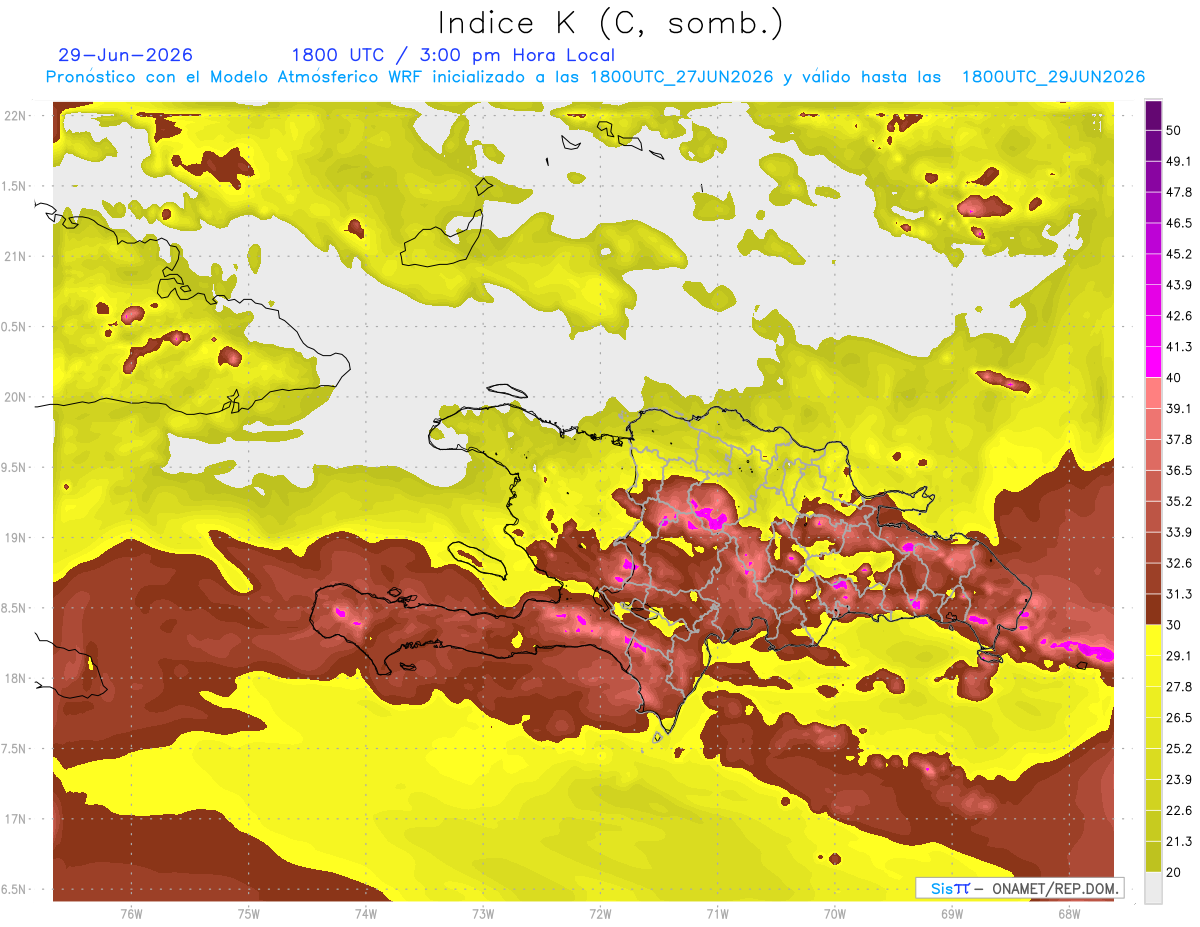Pick the olive colorbar segment between 20 and 21.3
Viewport: 1200px width, 927px height.
(1153, 856)
